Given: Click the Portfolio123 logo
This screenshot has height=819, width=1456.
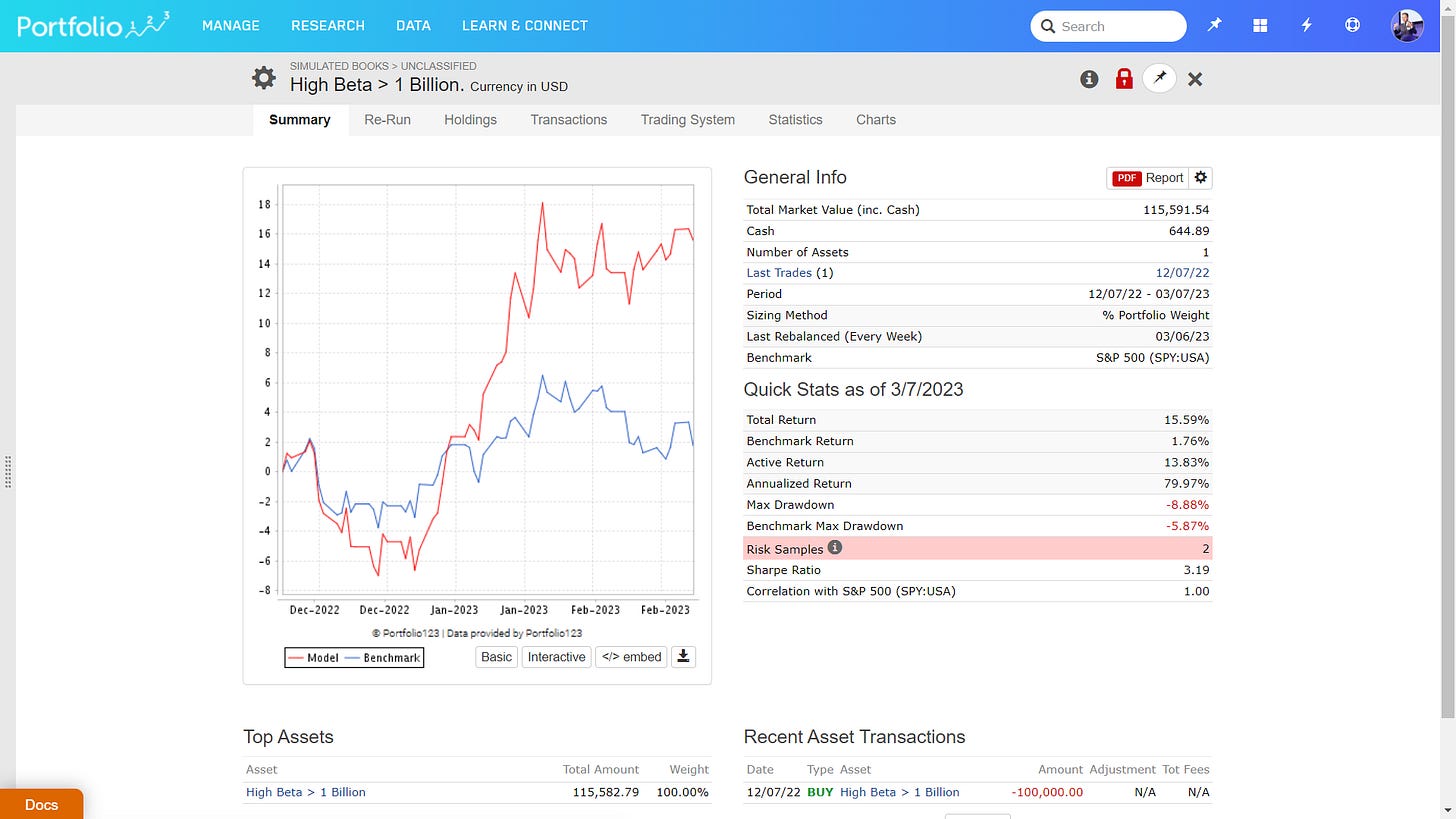Looking at the screenshot, I should coord(93,25).
